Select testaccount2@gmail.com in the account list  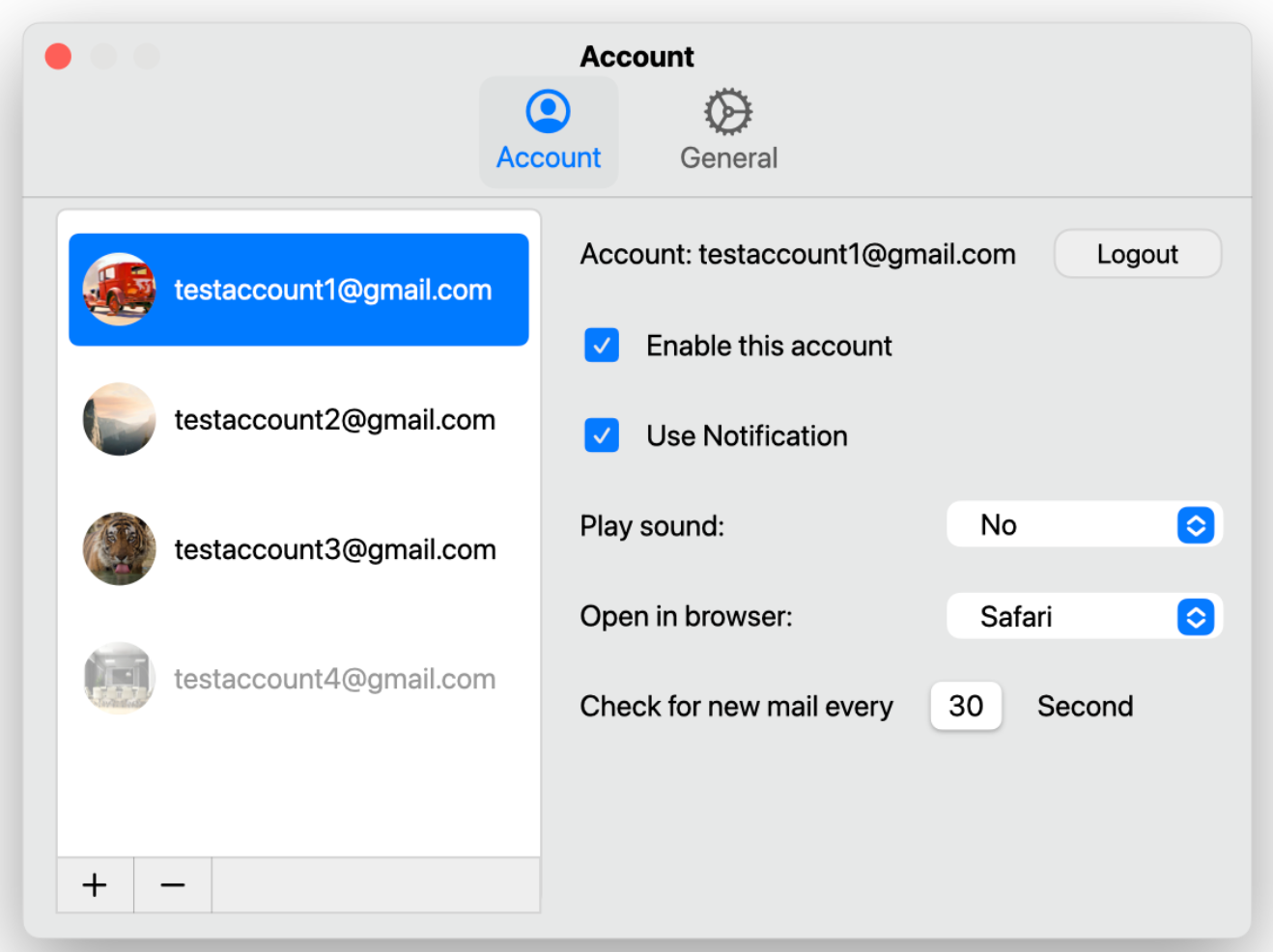pos(334,420)
